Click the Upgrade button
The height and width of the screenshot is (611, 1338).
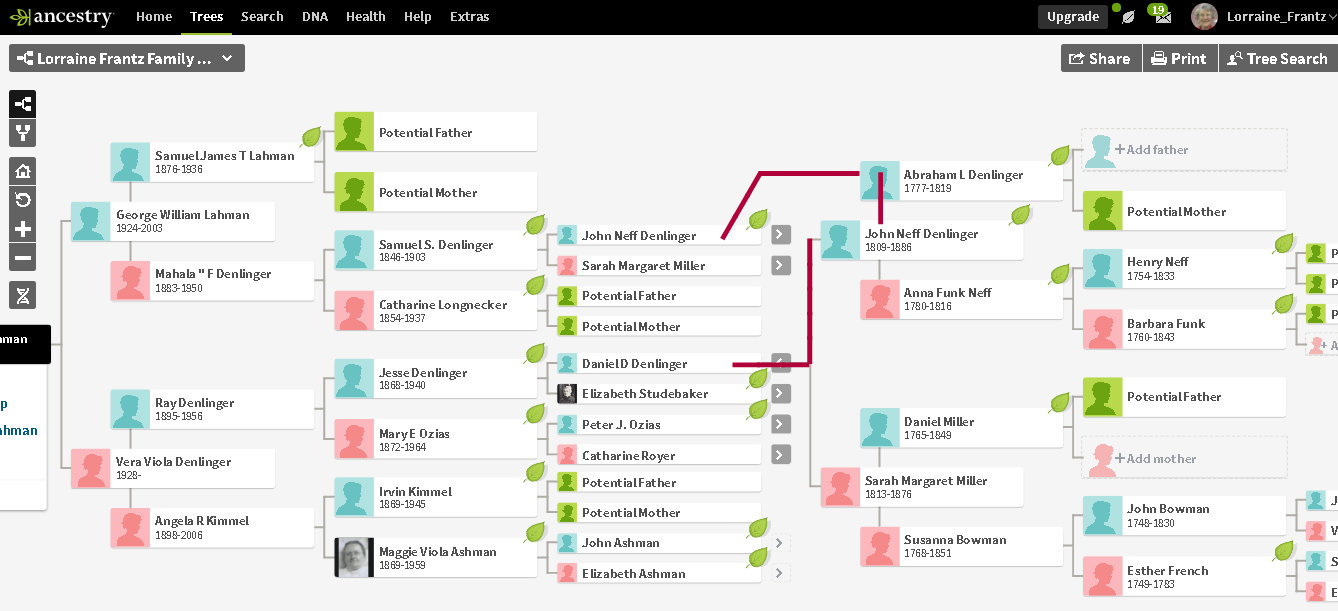tap(1072, 17)
